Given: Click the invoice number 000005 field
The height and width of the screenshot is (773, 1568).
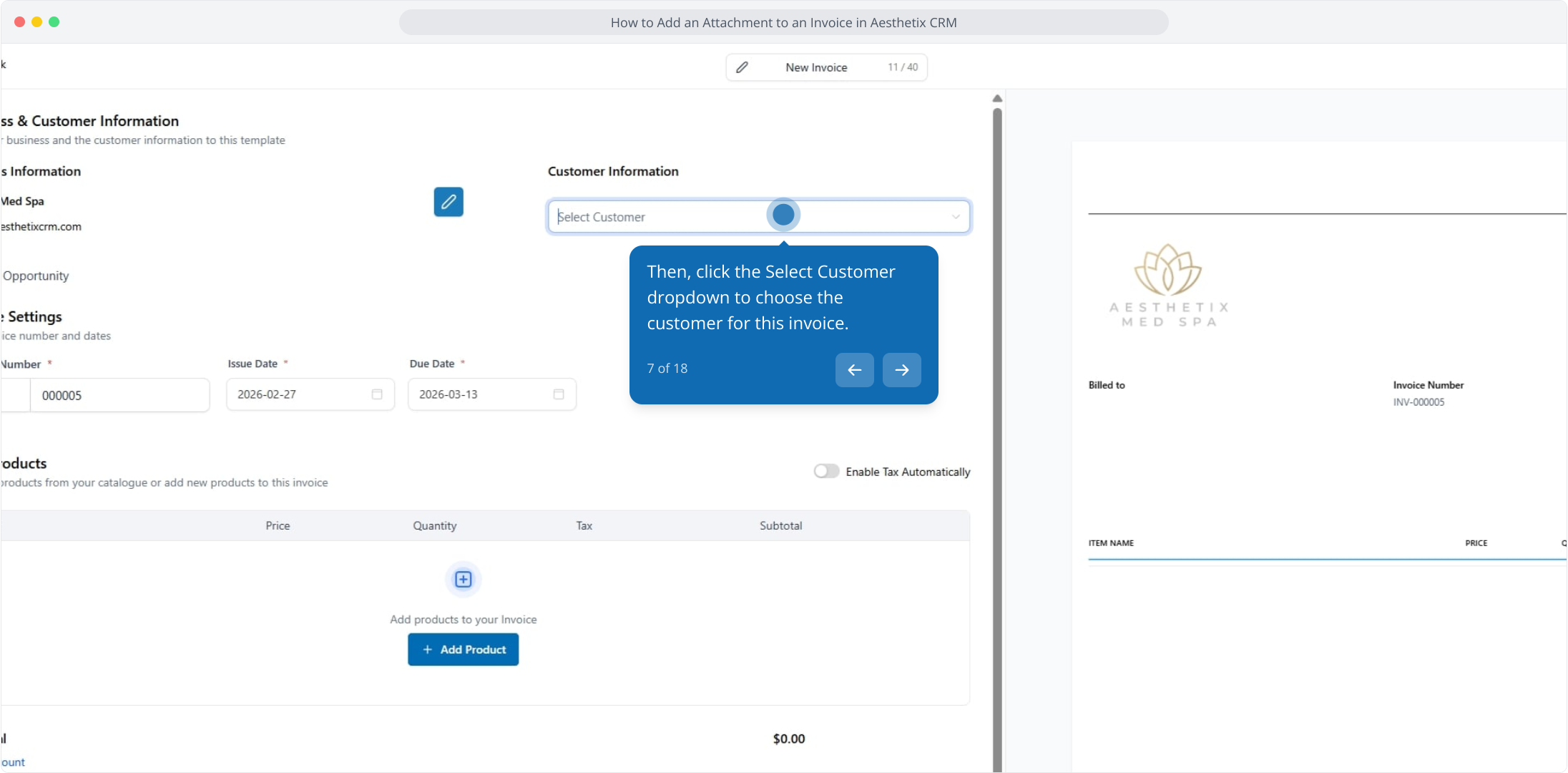Looking at the screenshot, I should click(119, 395).
